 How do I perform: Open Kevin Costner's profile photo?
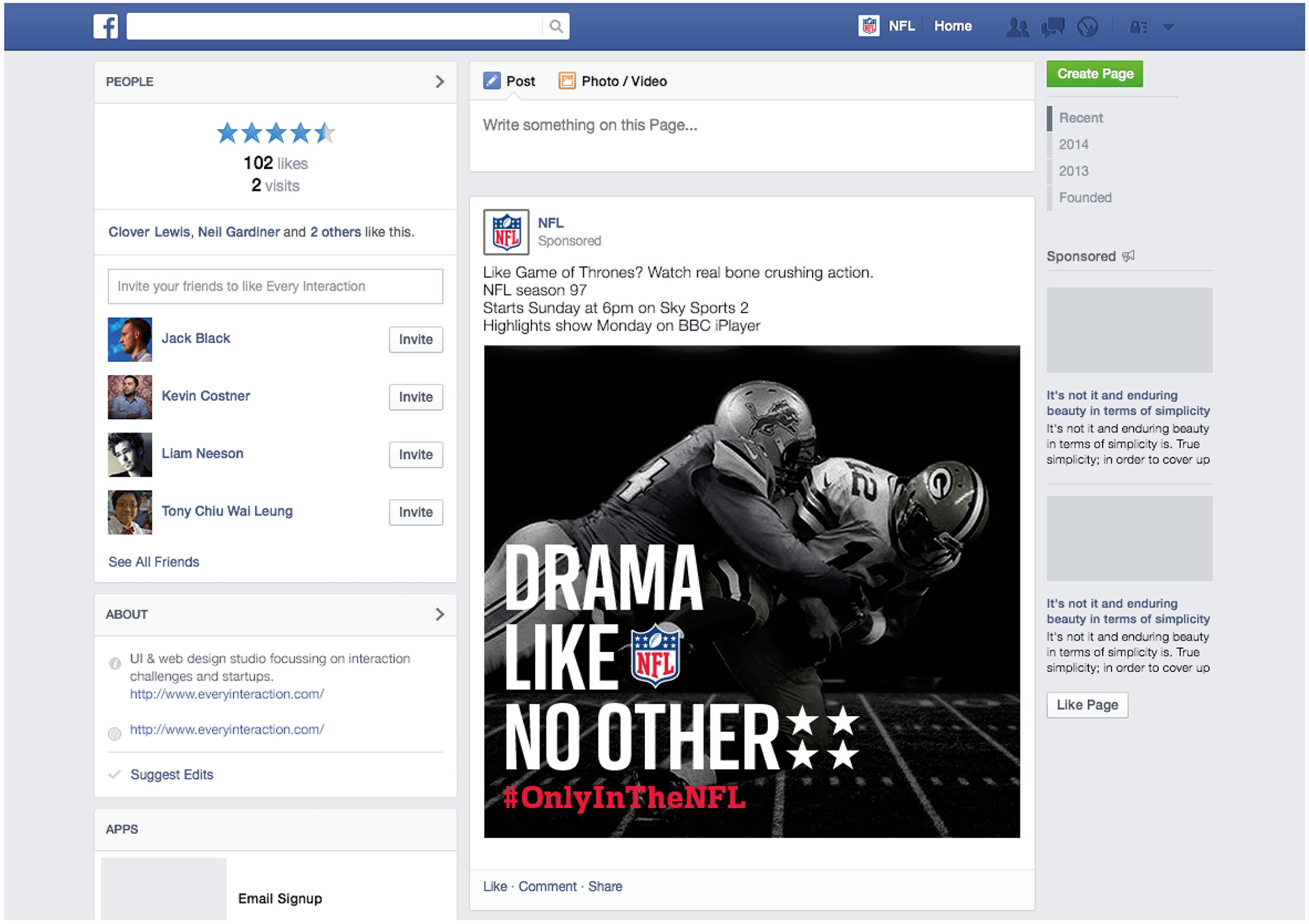130,397
